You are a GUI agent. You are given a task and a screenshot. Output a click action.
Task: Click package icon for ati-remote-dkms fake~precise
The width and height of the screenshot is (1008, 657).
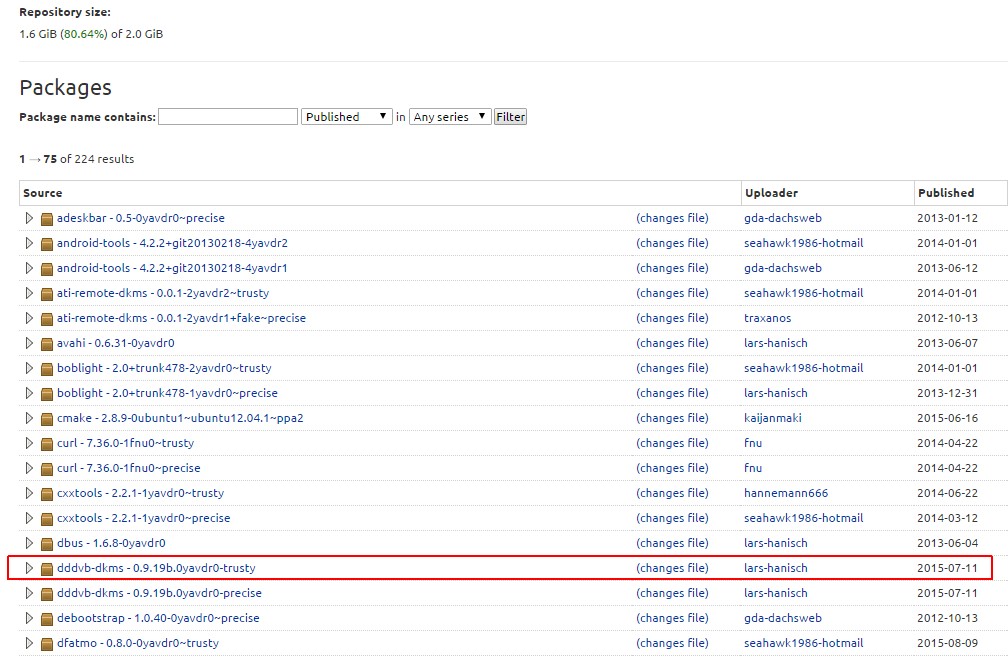click(x=47, y=319)
